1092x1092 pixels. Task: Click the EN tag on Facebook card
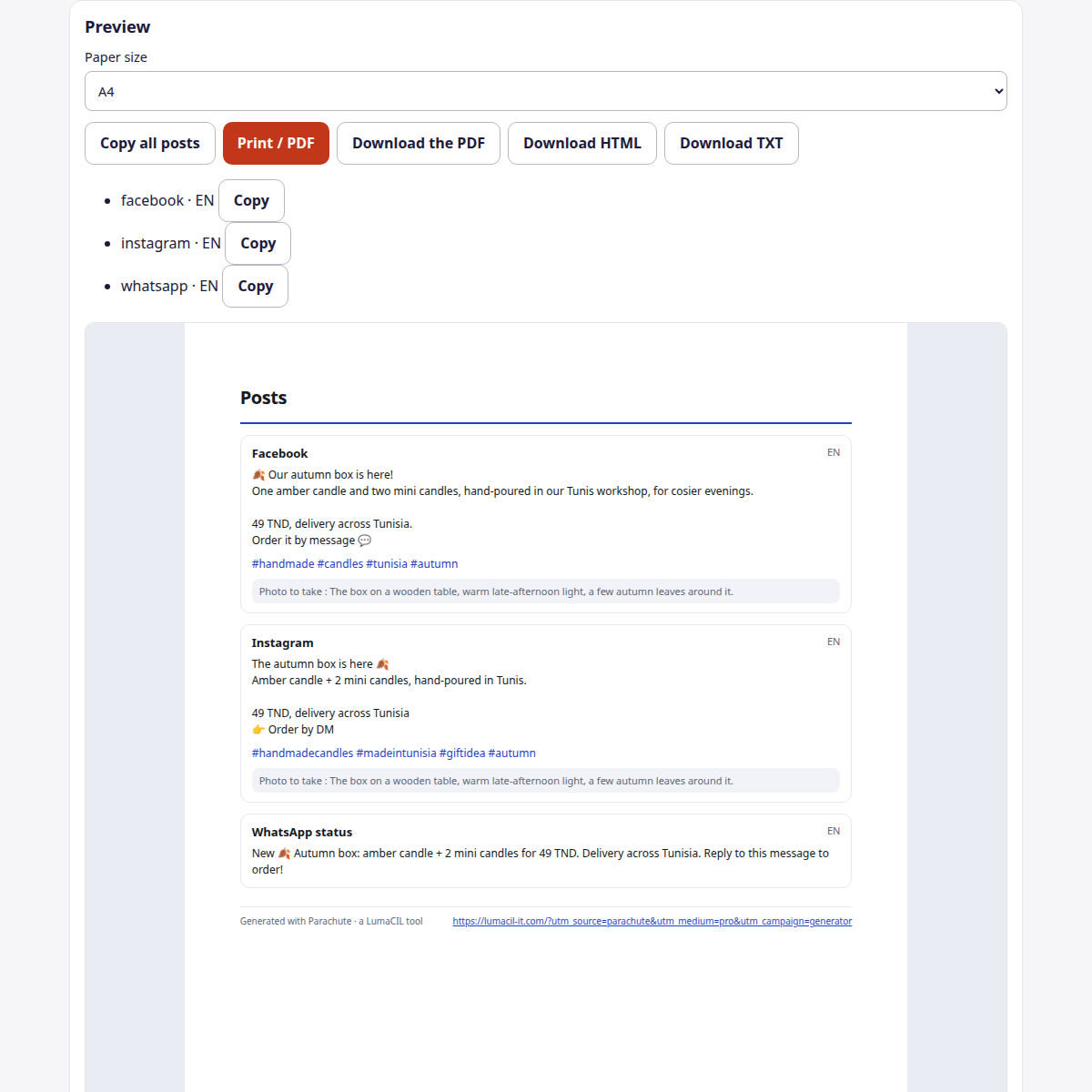(834, 452)
